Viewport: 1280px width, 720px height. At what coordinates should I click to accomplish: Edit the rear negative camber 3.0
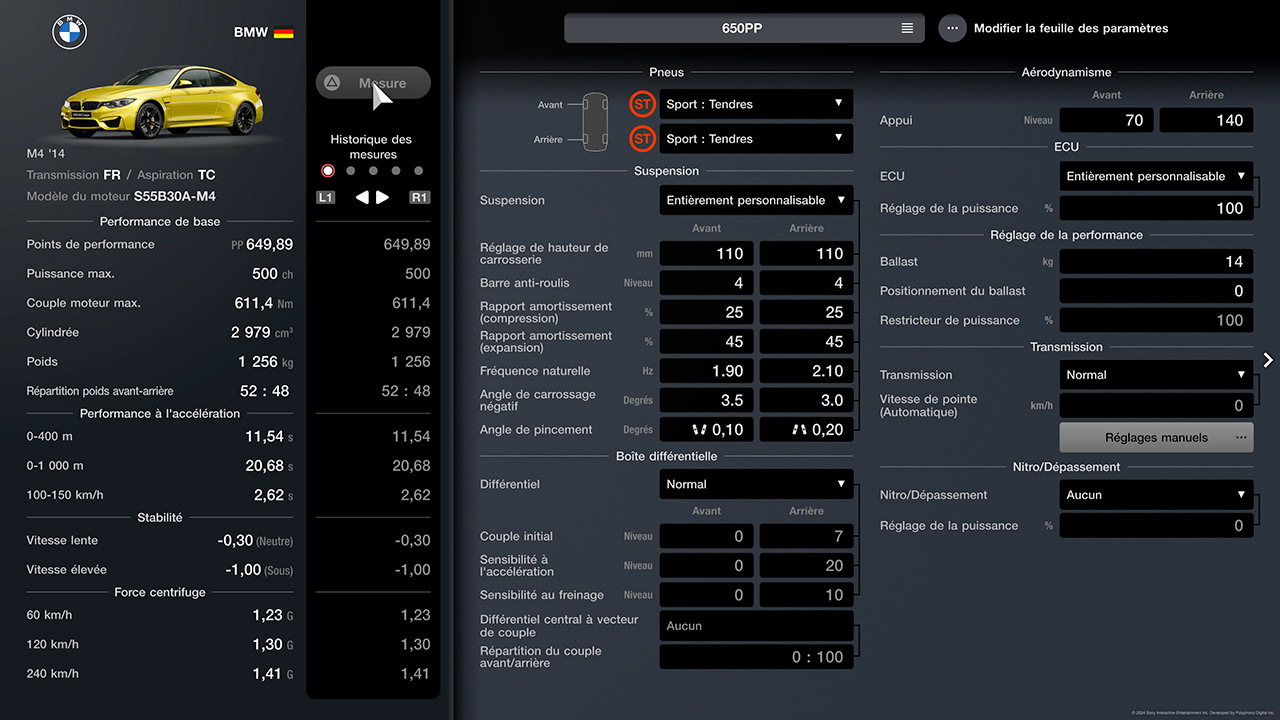click(x=806, y=400)
